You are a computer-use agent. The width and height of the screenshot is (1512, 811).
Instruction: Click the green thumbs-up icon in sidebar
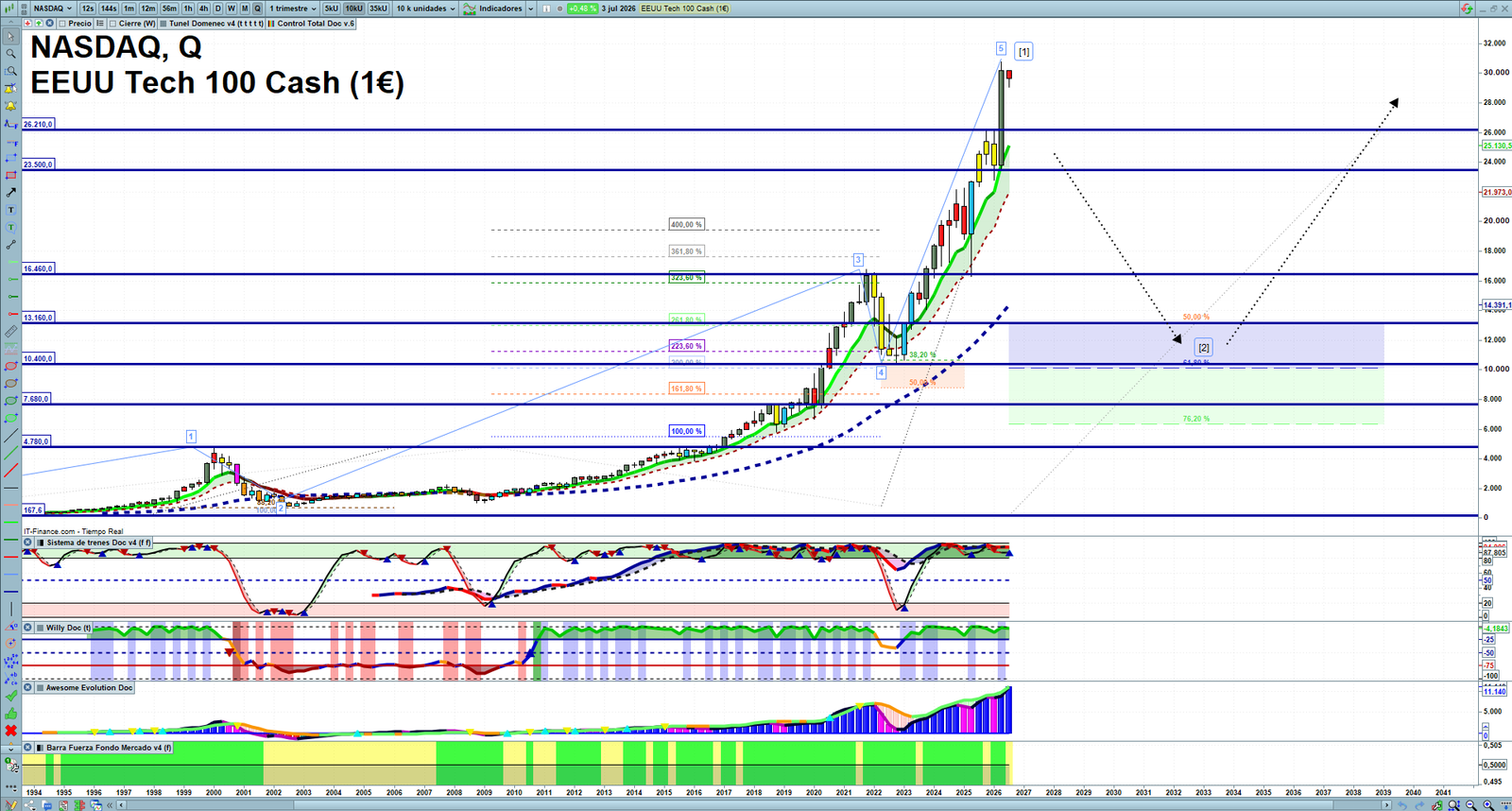(10, 714)
